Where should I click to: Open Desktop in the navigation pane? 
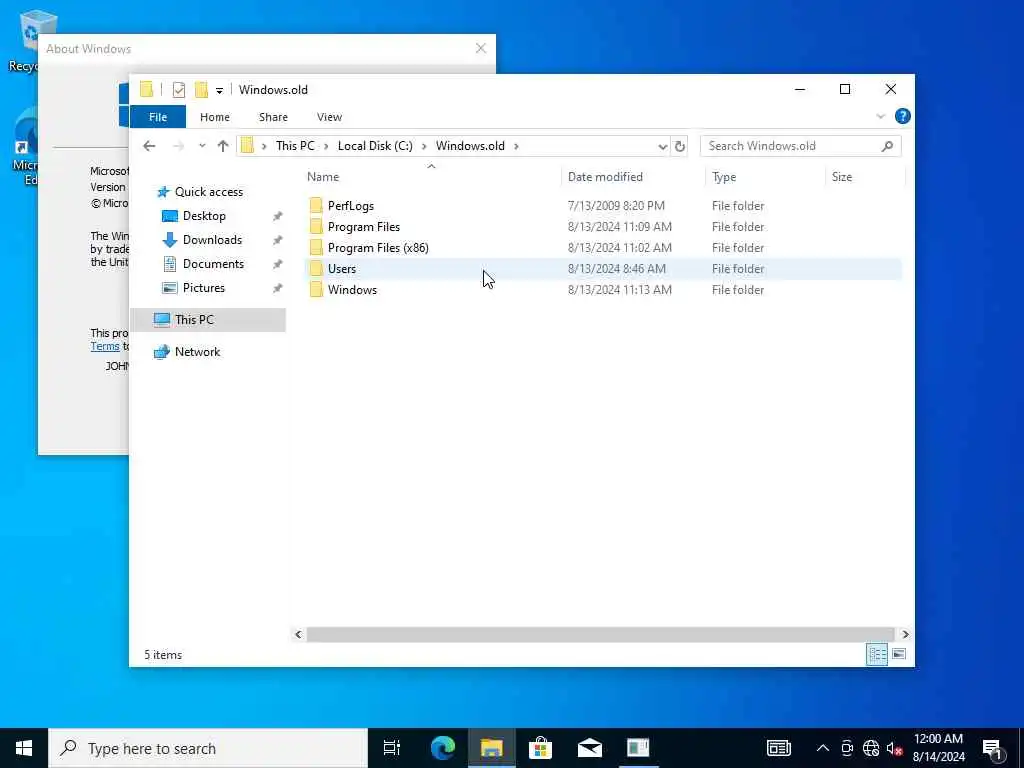[x=204, y=216]
